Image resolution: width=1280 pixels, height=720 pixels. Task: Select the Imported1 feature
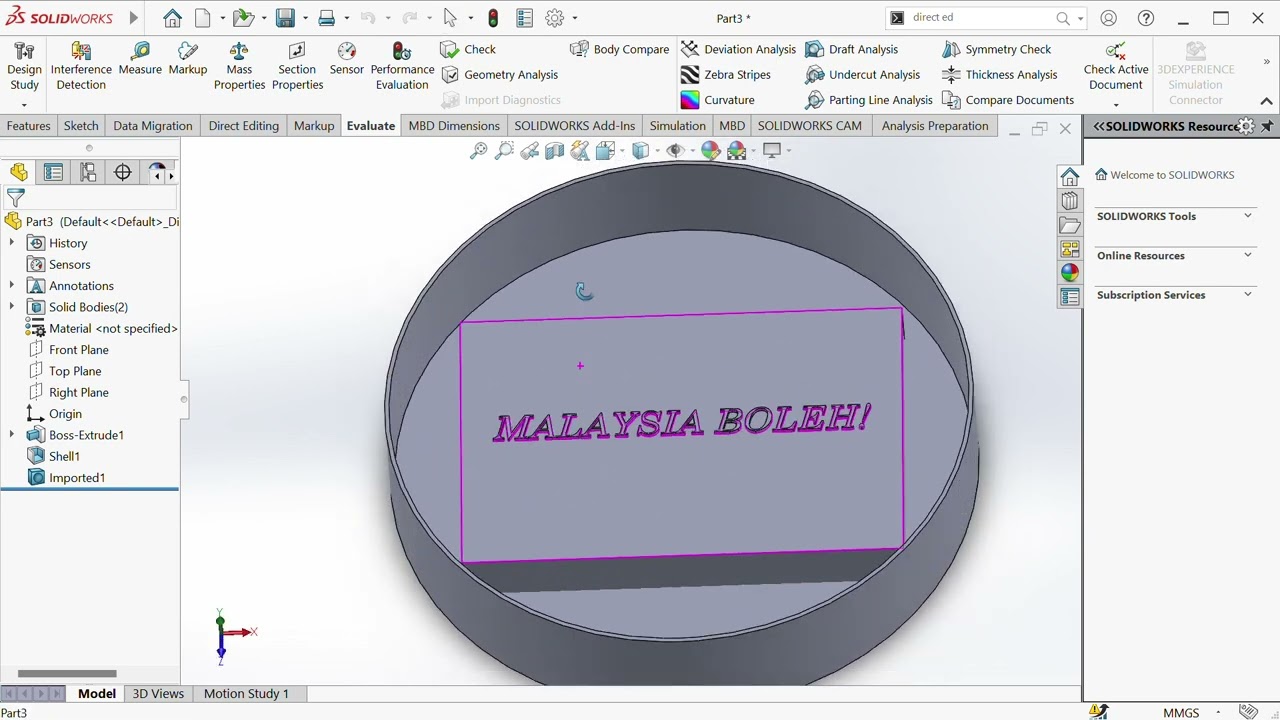(77, 478)
